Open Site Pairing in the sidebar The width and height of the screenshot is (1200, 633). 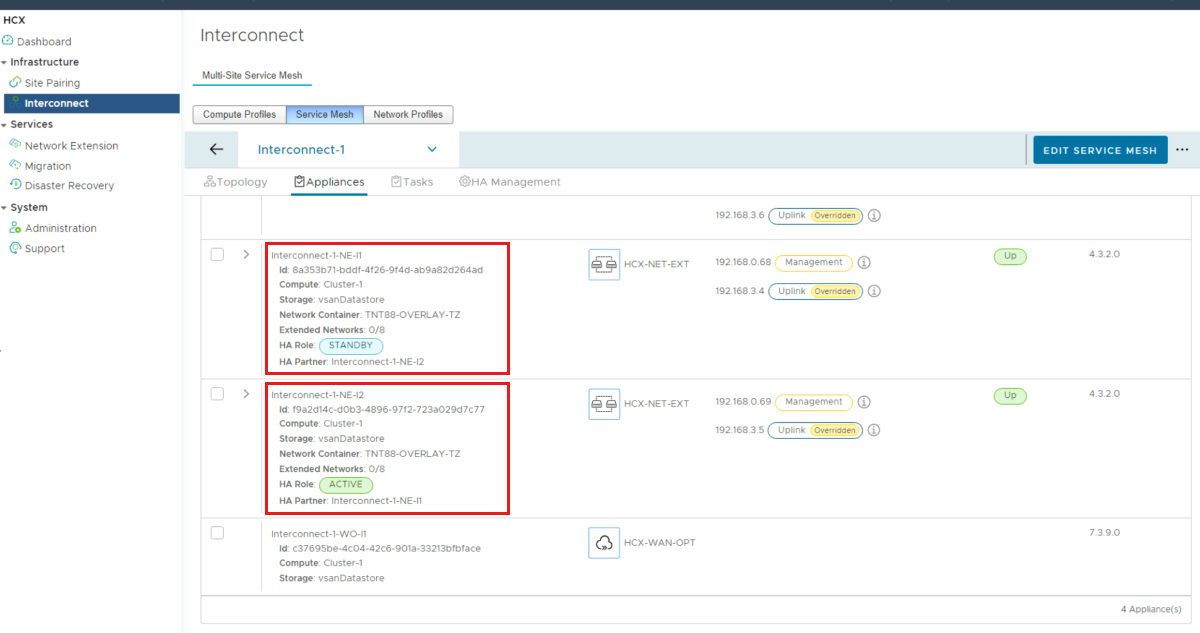point(52,83)
